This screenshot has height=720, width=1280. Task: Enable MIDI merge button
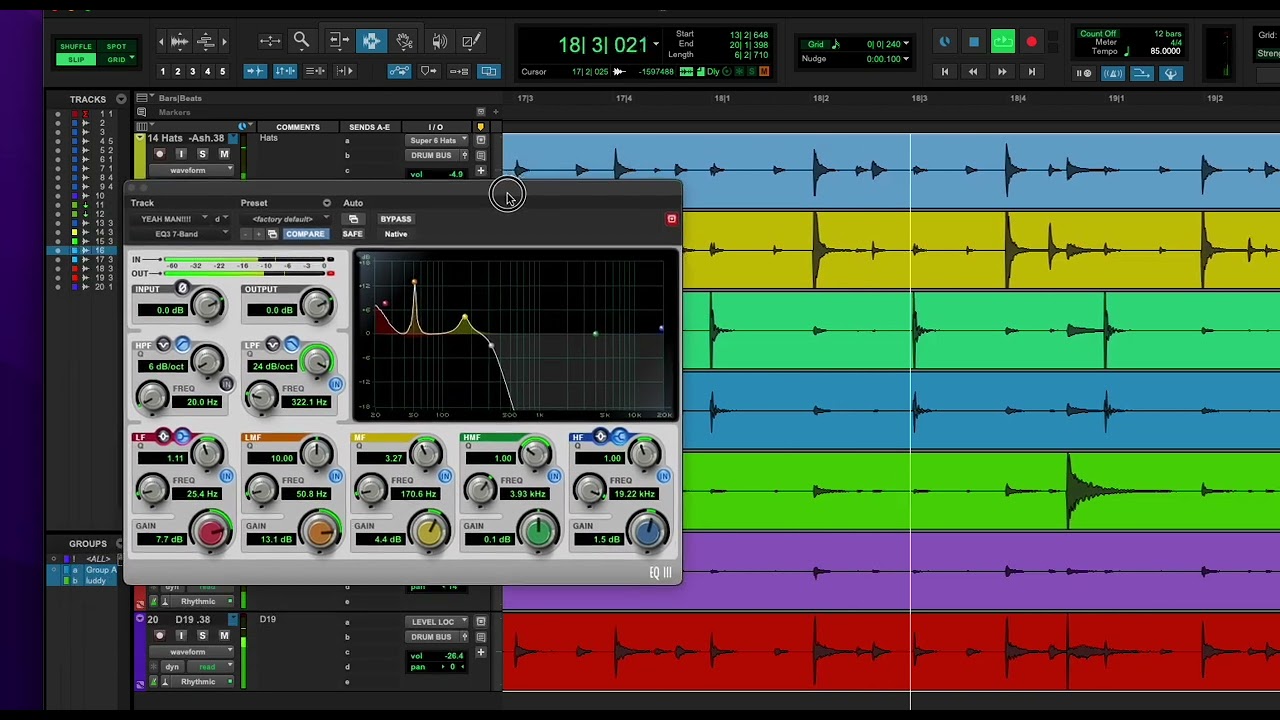[x=1141, y=73]
